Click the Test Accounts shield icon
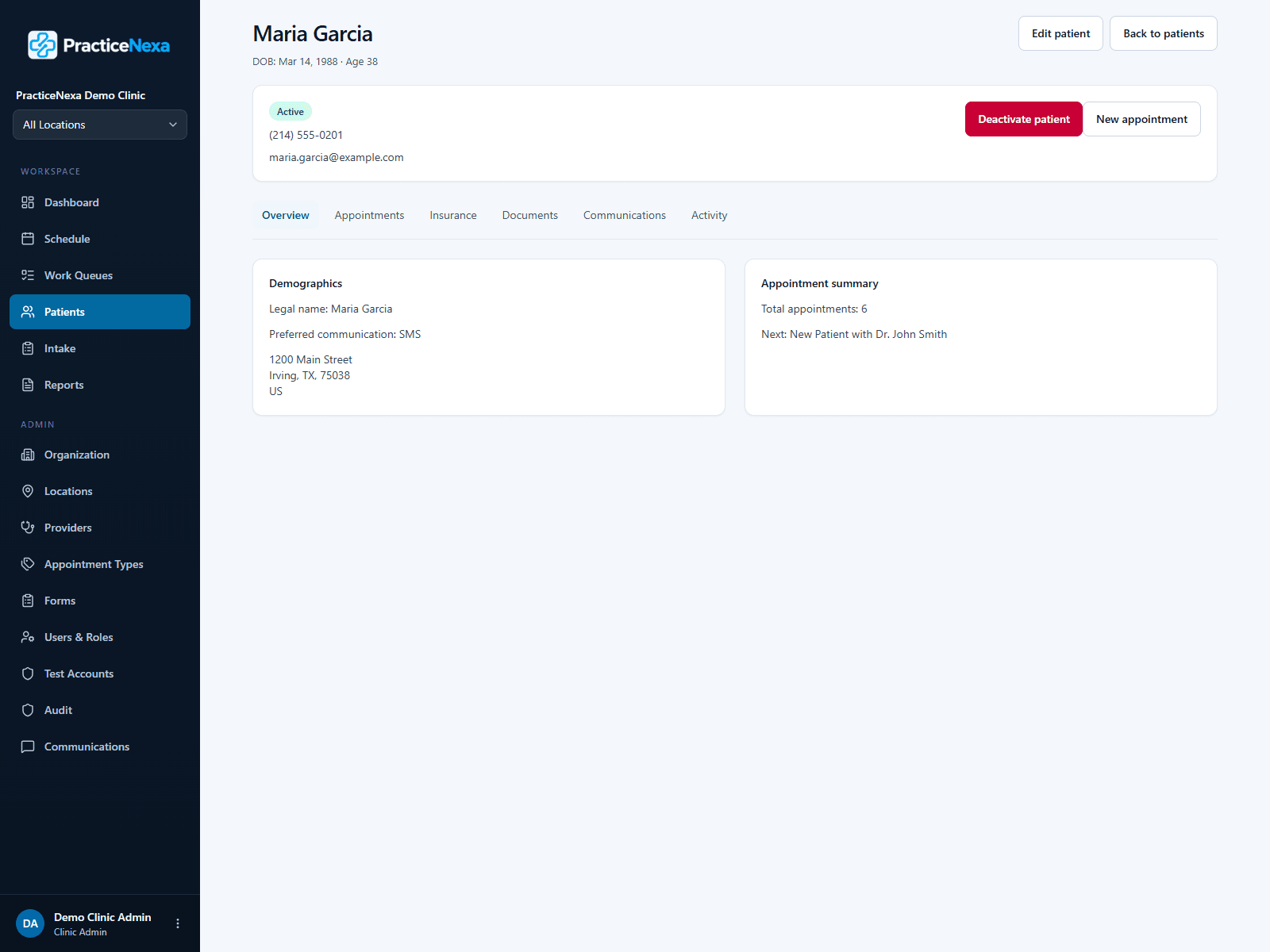 (x=28, y=674)
